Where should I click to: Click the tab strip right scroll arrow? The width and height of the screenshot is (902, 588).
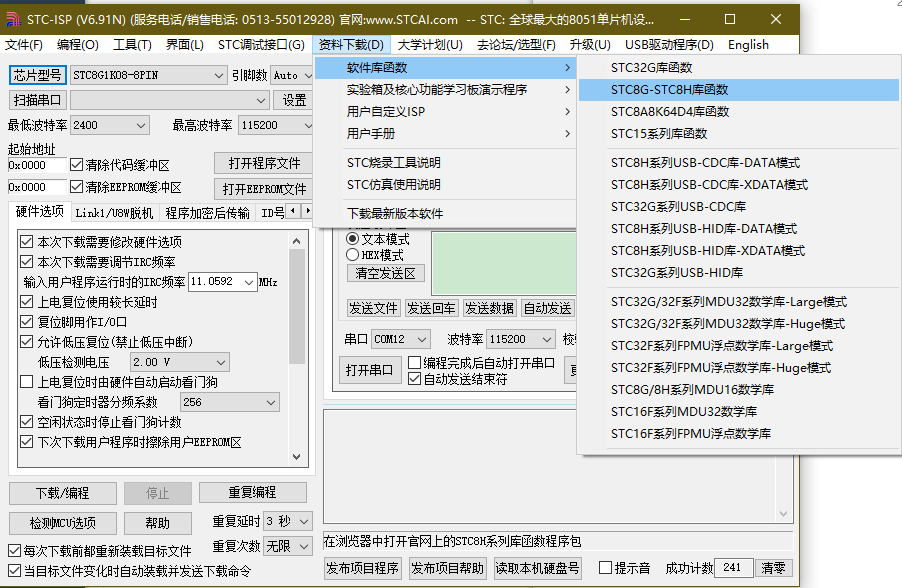coord(308,211)
